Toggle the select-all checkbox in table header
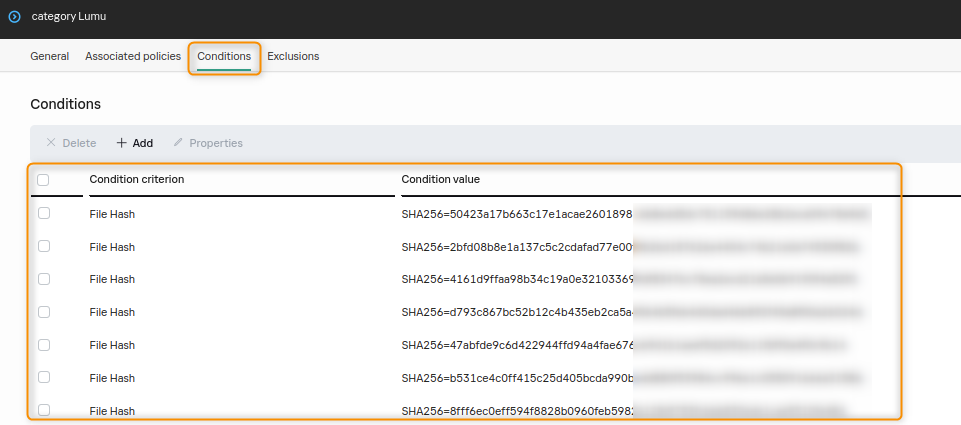 [x=43, y=180]
